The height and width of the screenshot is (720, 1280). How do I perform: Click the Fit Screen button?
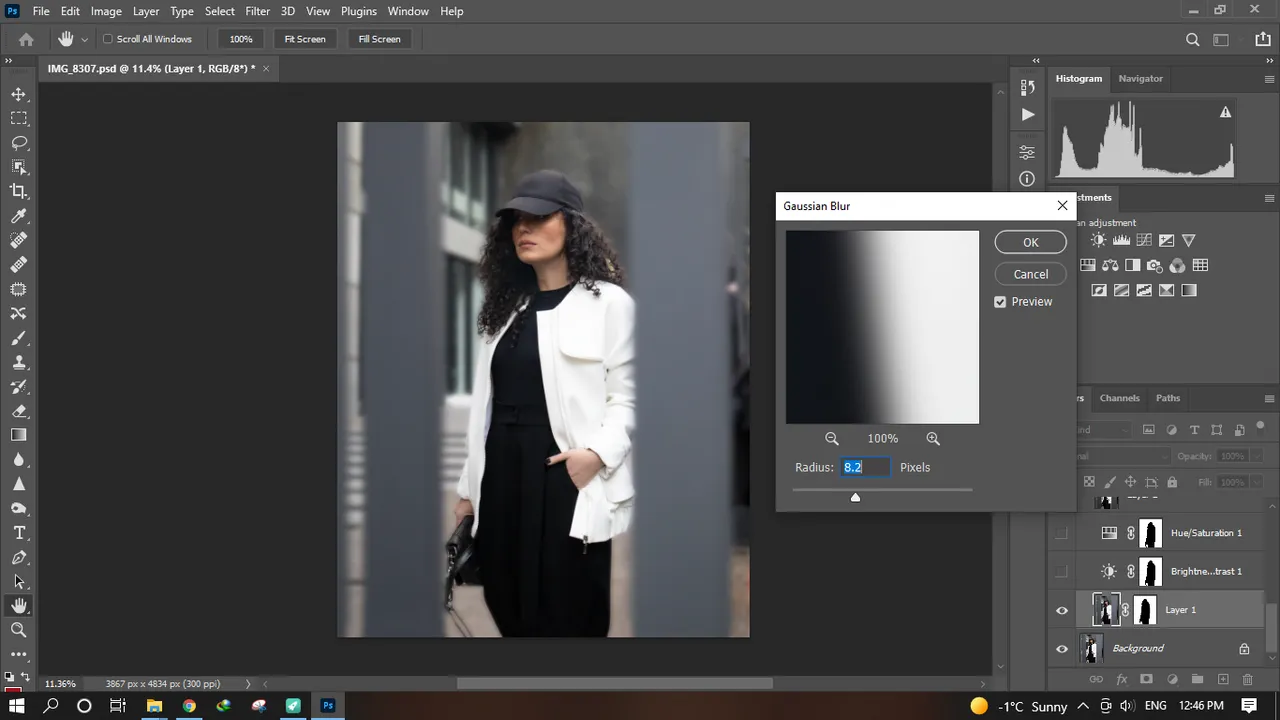click(305, 39)
